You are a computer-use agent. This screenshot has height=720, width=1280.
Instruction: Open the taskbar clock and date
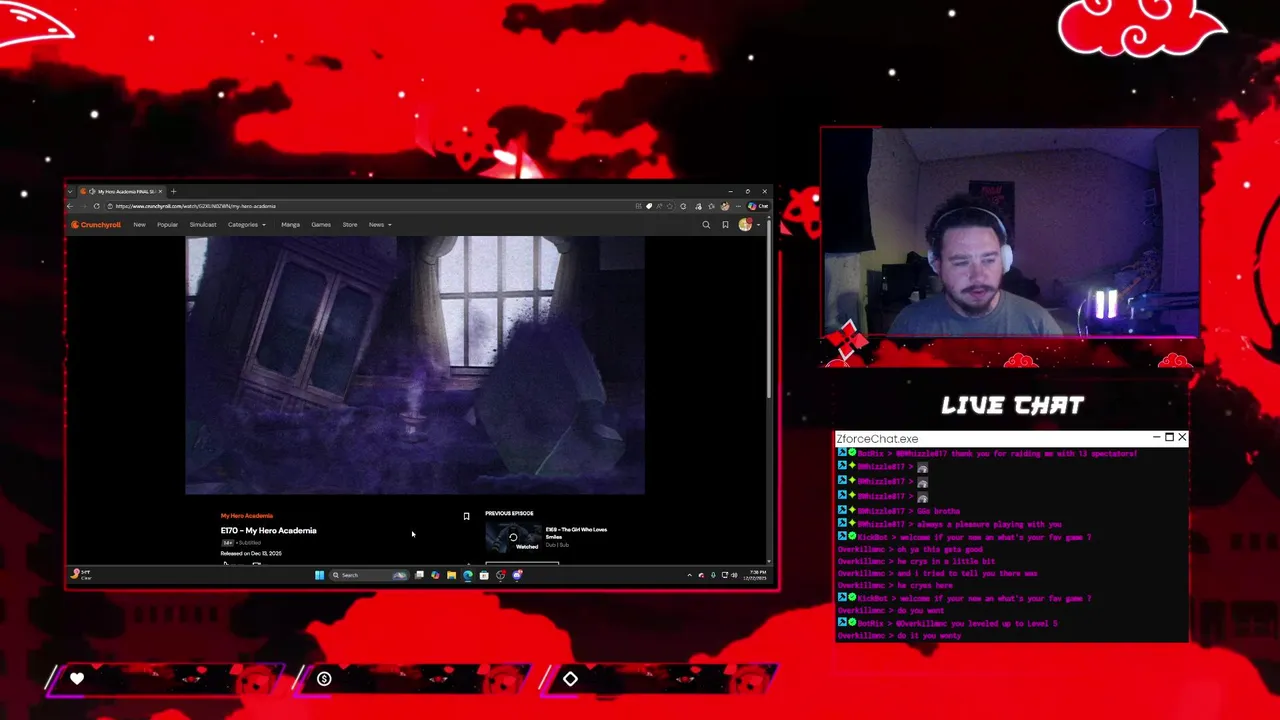click(757, 575)
